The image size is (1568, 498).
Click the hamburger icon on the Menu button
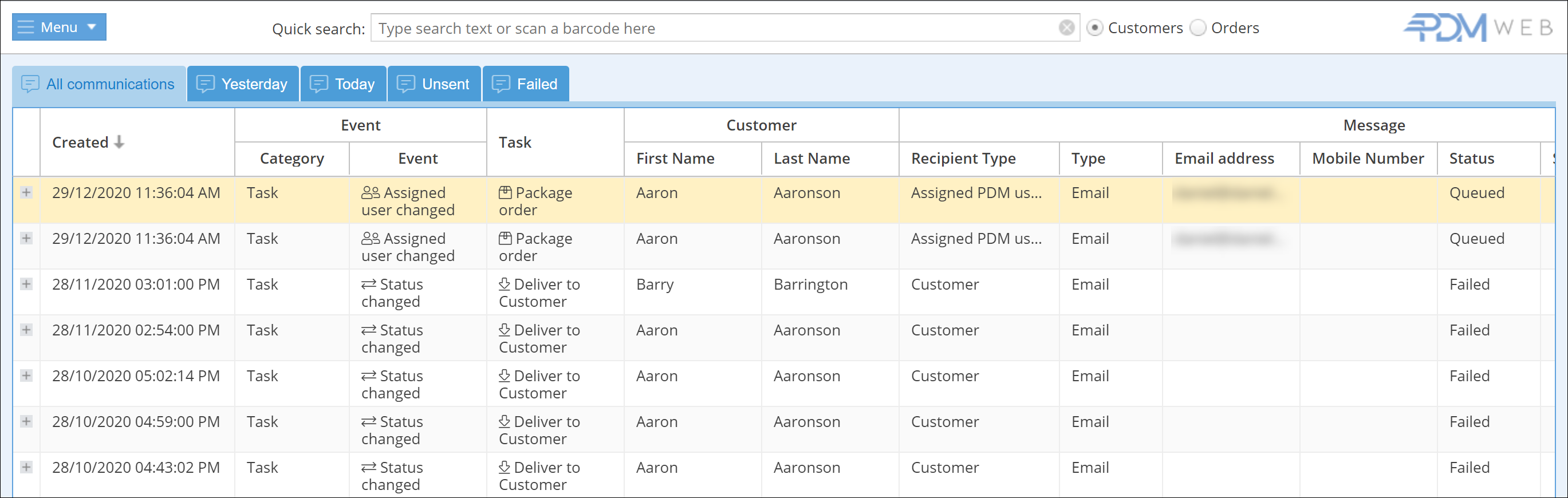tap(26, 27)
